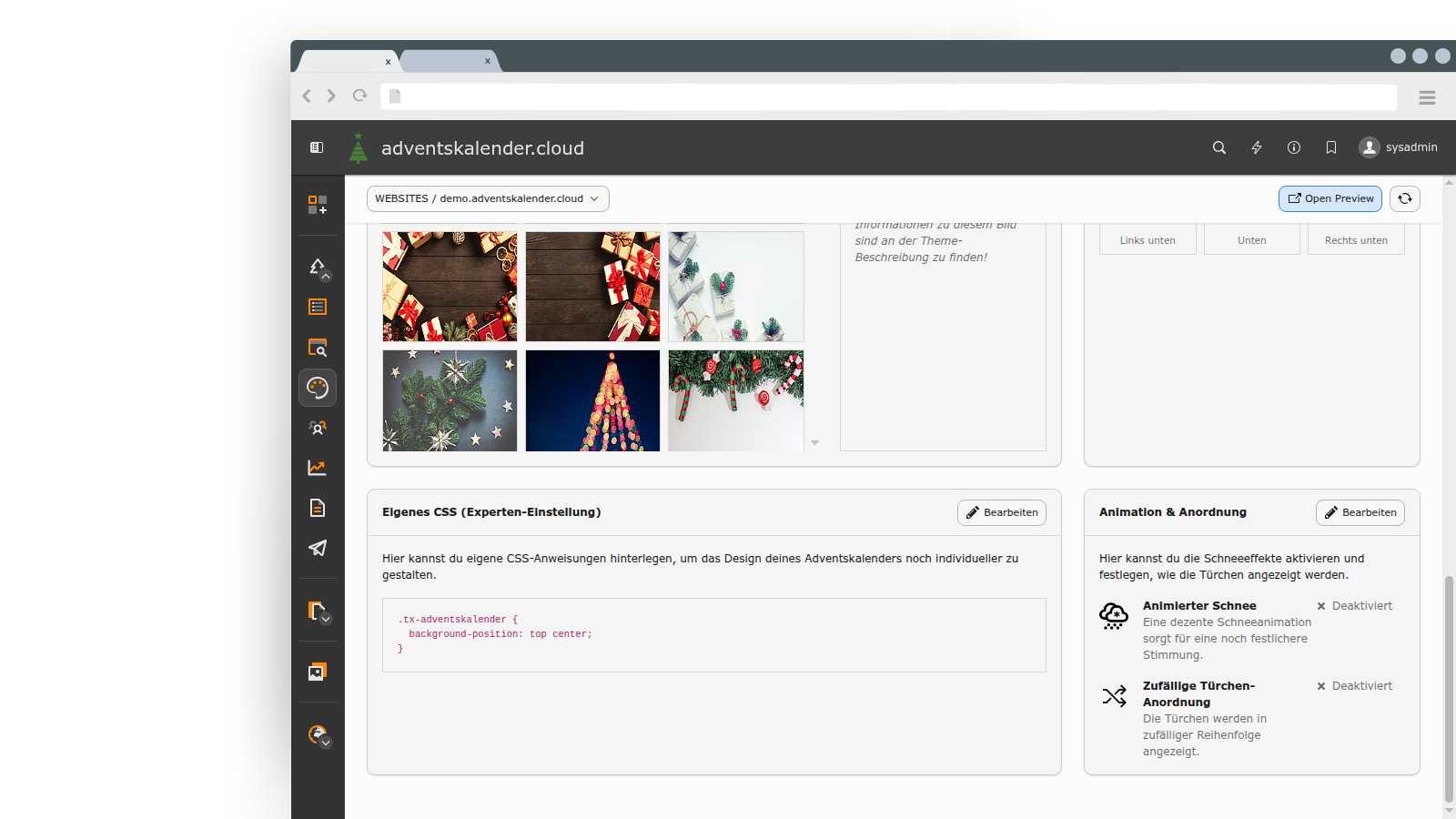
Task: Open the sysadmin user menu
Action: tap(1399, 147)
